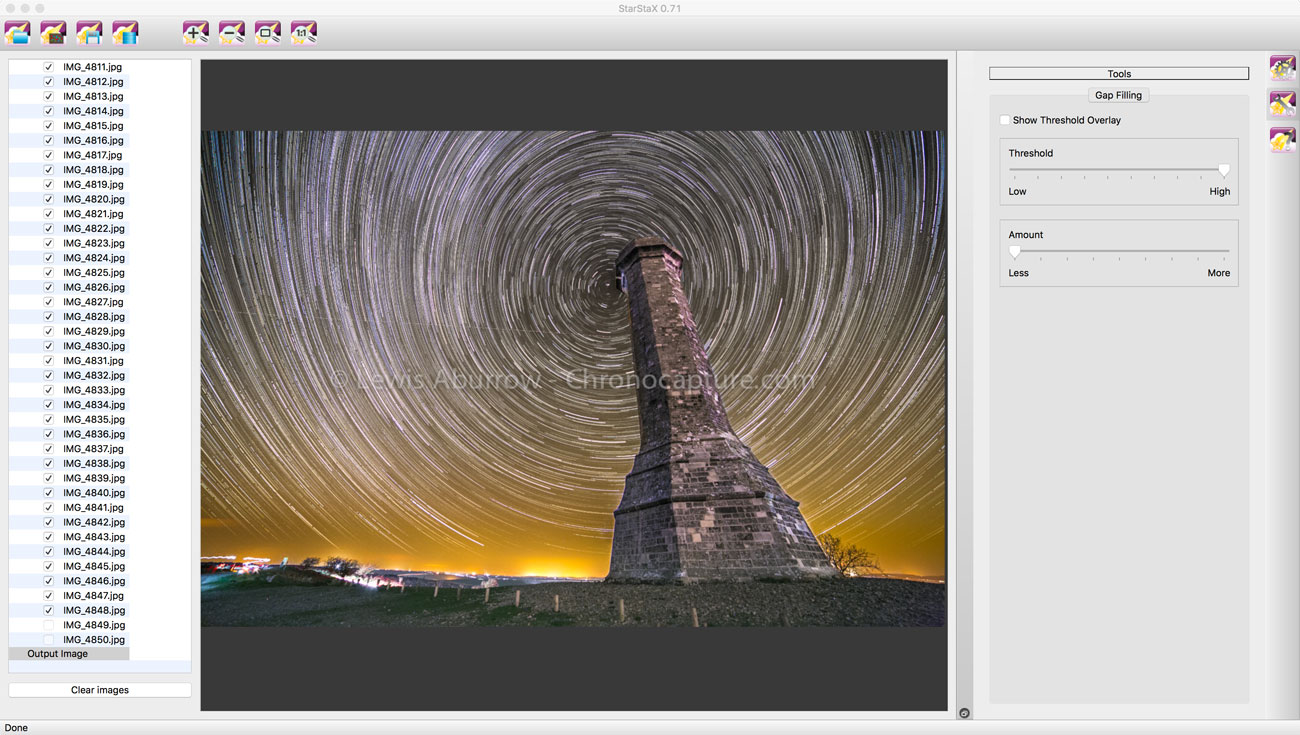Uncheck the box for IMG_4848.jpg
Viewport: 1300px width, 735px height.
coord(48,610)
